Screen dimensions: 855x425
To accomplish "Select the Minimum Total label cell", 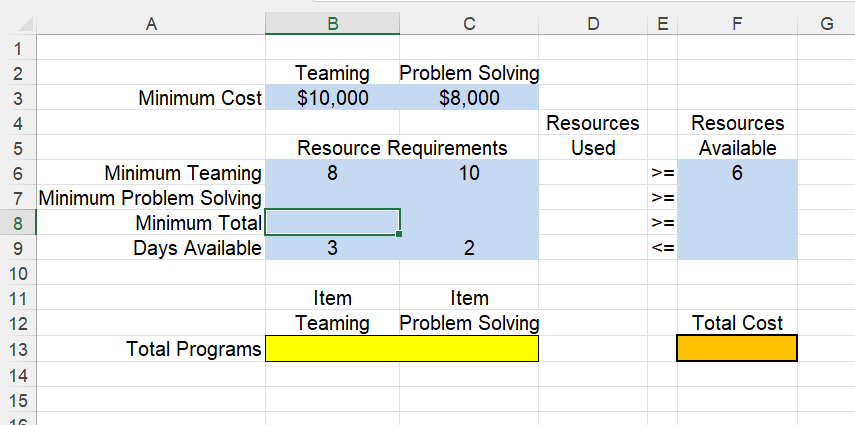I will click(x=151, y=223).
